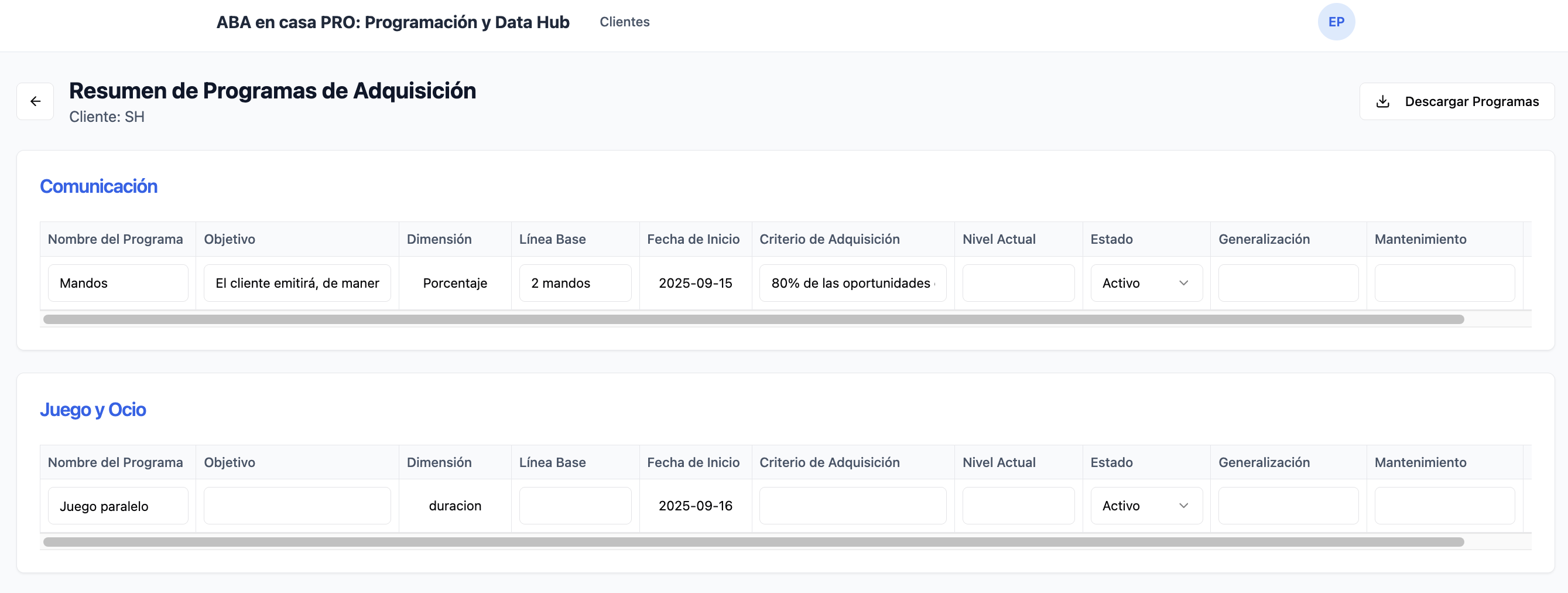Viewport: 1568px width, 593px height.
Task: Click the Criterio de Adquisición field for Mandos
Action: [x=852, y=283]
